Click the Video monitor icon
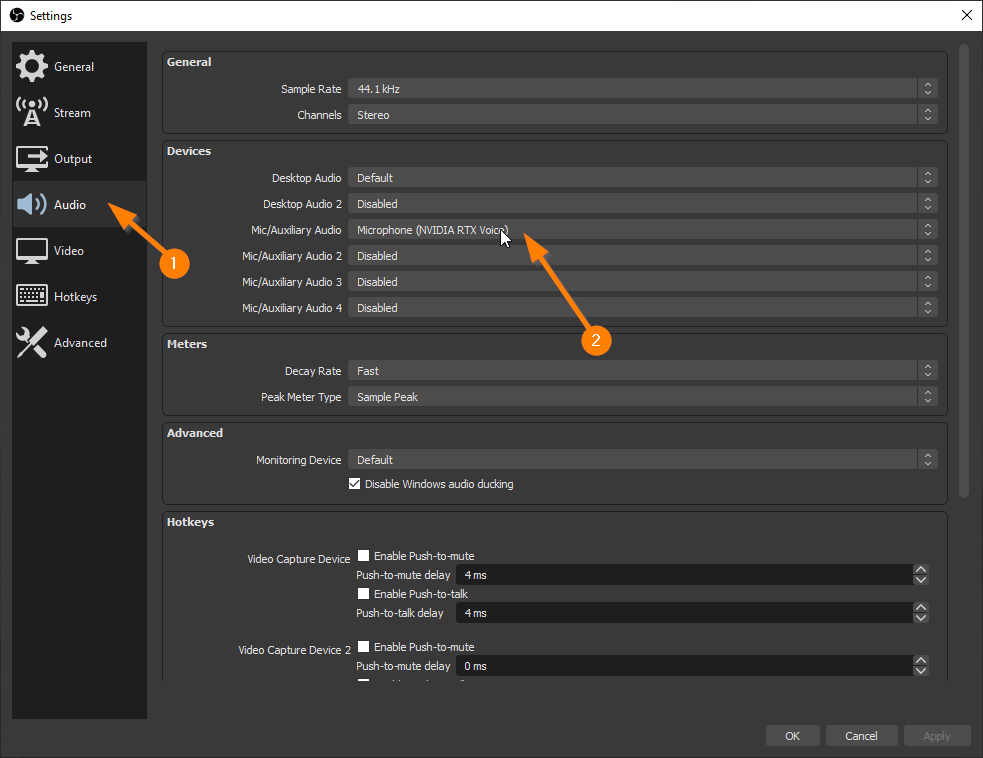The image size is (983, 758). pyautogui.click(x=31, y=251)
